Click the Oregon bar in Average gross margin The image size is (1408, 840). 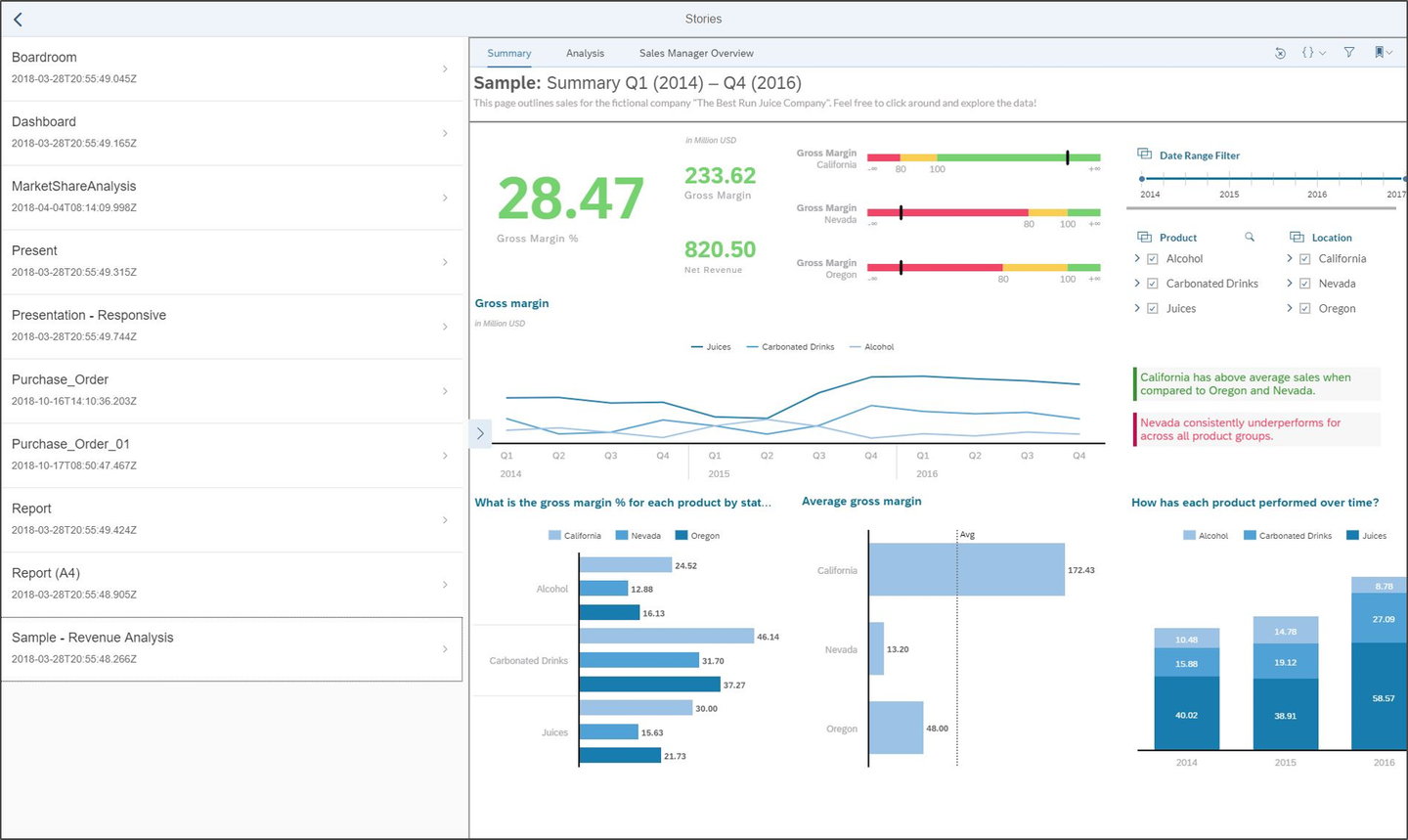pos(896,728)
